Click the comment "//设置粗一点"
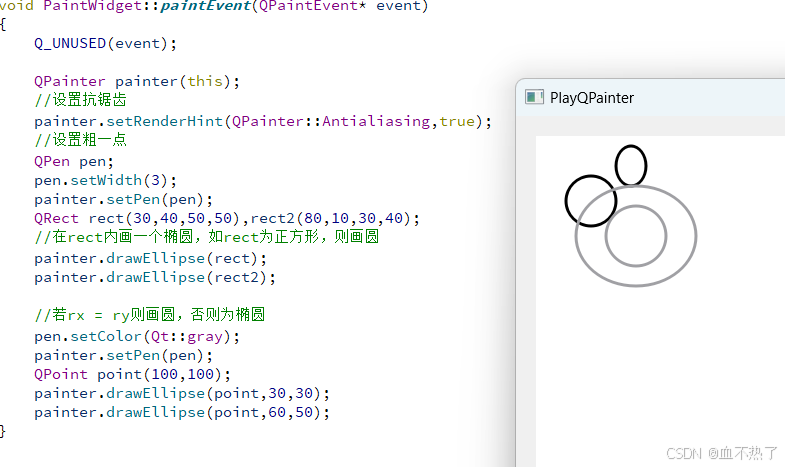The width and height of the screenshot is (785, 467). [80, 140]
